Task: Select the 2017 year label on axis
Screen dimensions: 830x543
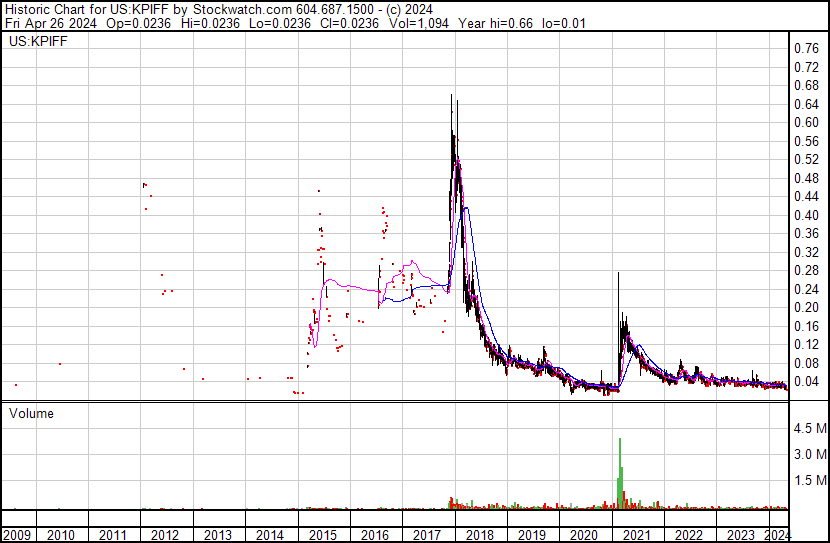Action: (x=427, y=535)
